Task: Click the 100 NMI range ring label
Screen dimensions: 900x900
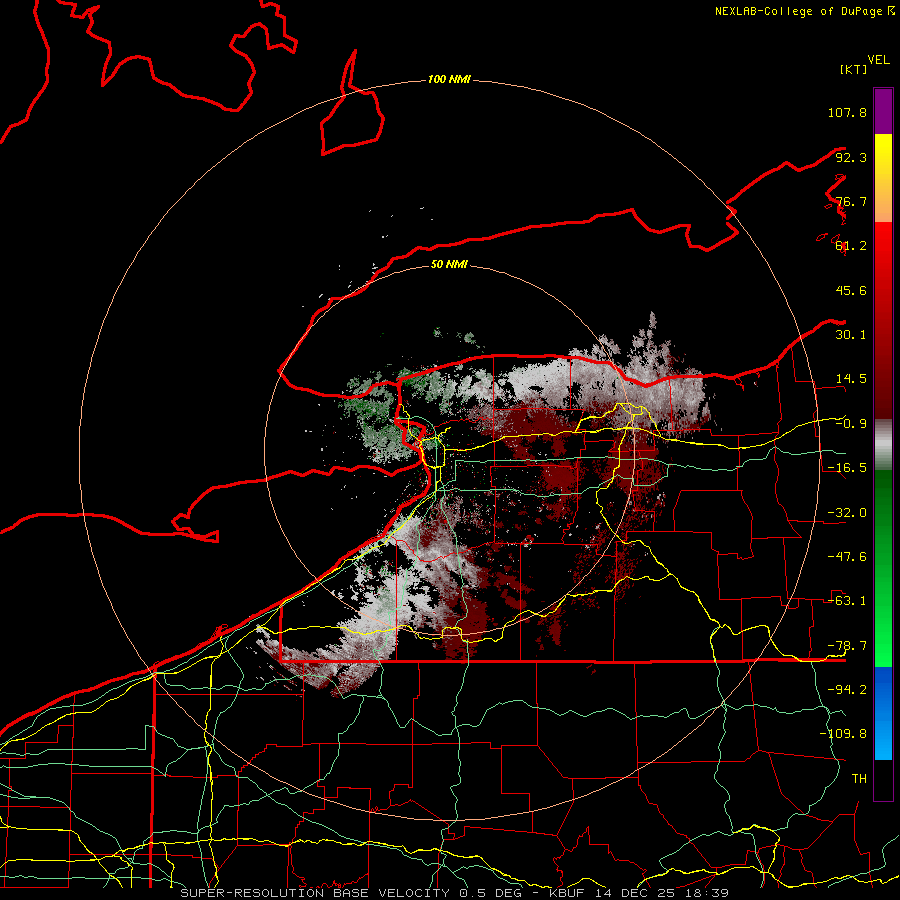Action: (449, 79)
